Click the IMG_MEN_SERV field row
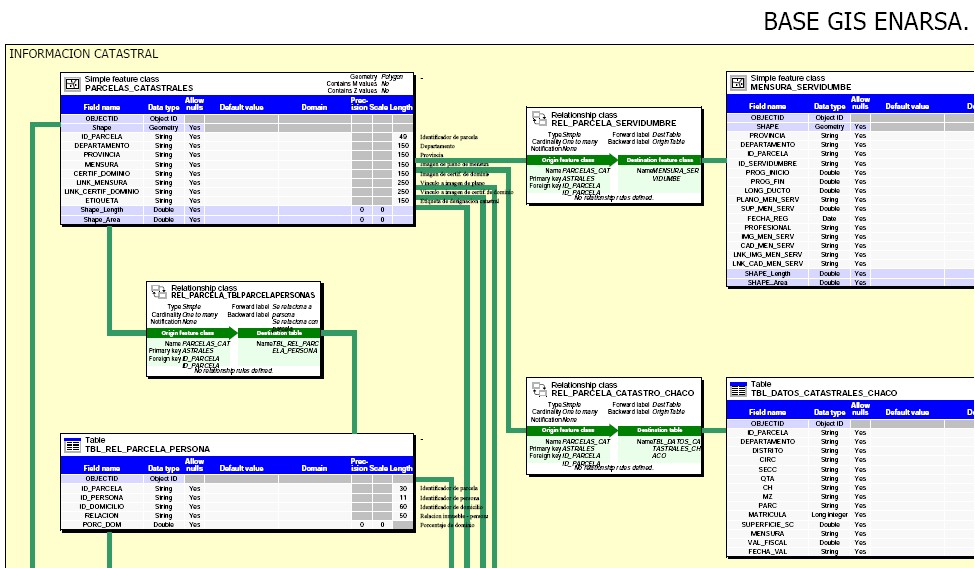975x568 pixels. (x=851, y=237)
